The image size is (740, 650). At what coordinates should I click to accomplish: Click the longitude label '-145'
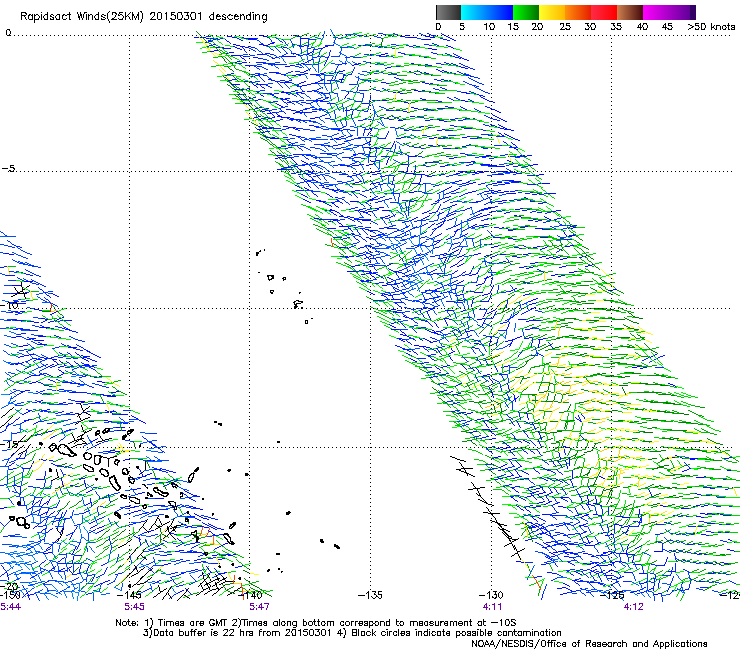coord(129,595)
